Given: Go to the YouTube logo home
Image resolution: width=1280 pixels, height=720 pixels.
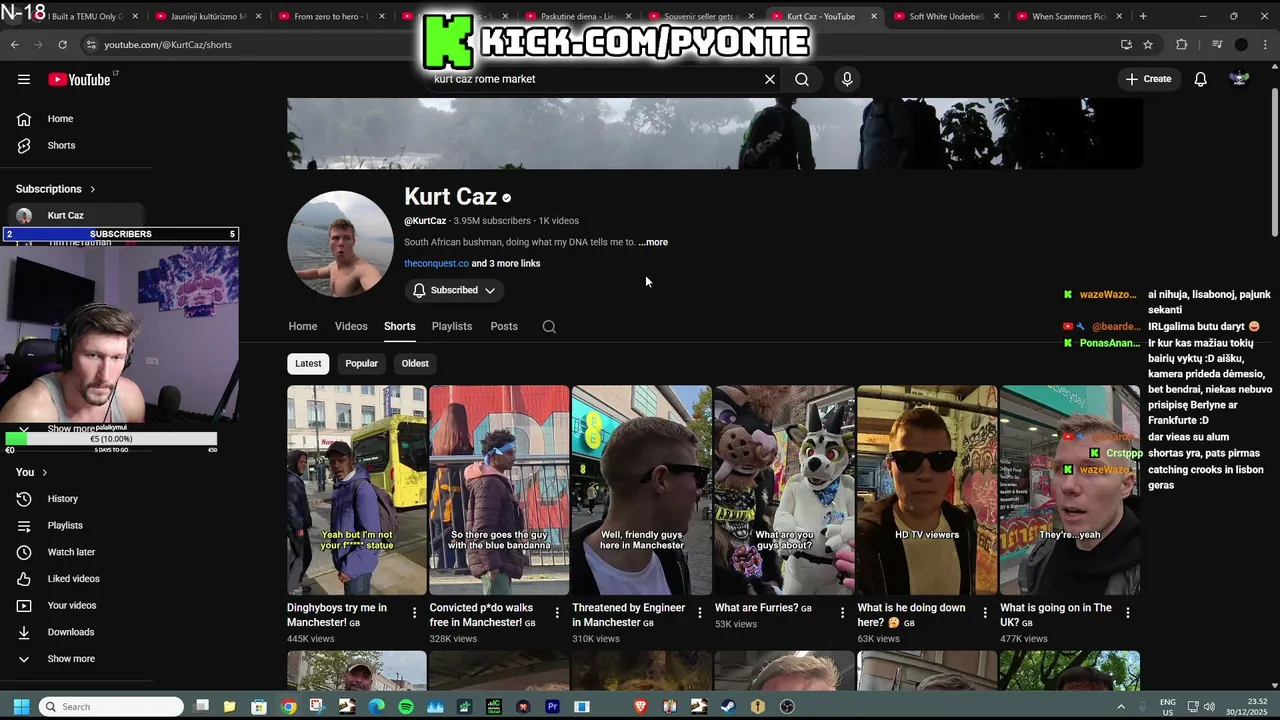Looking at the screenshot, I should click(x=79, y=79).
